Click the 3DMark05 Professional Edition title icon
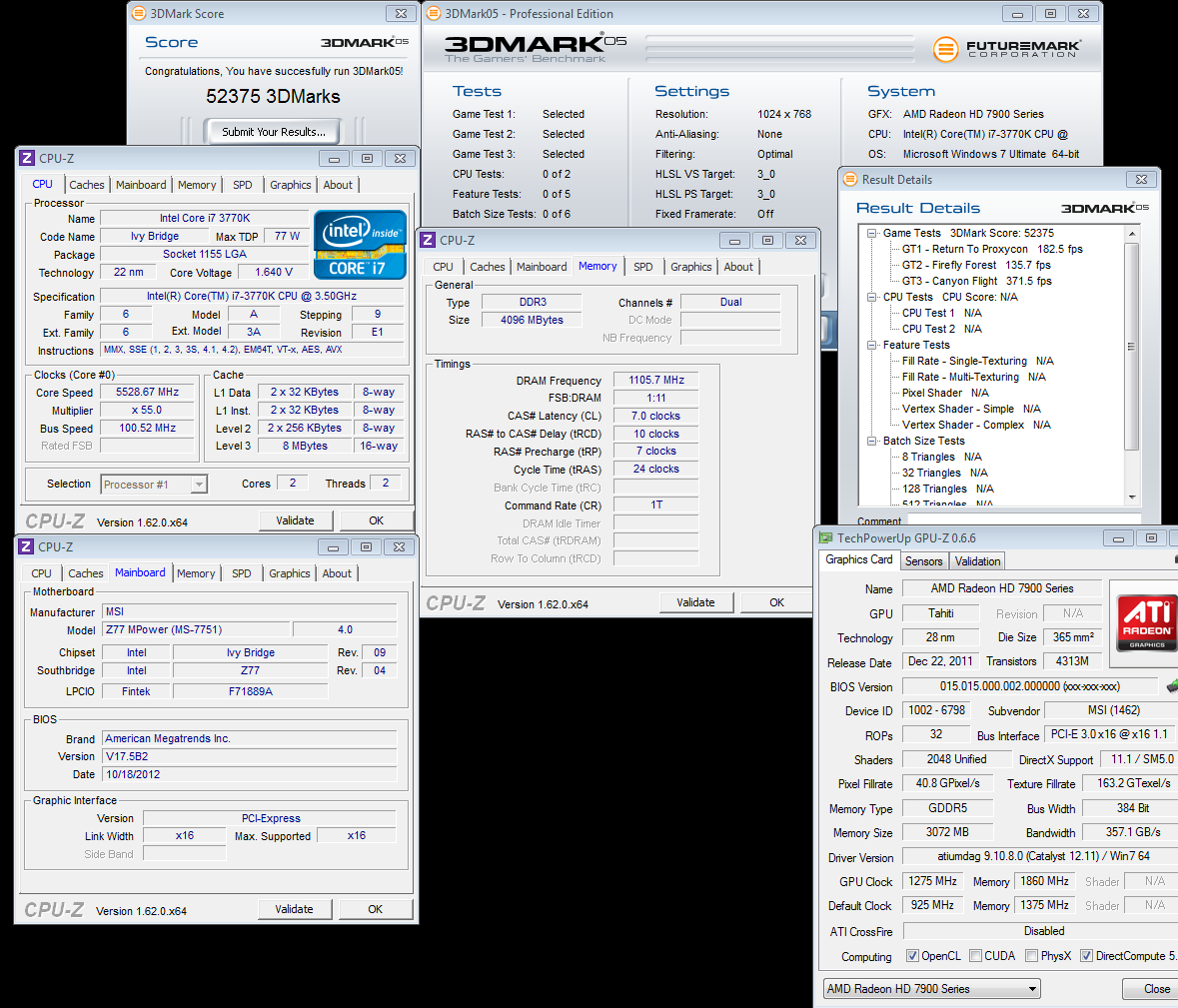Viewport: 1178px width, 1008px height. click(x=434, y=14)
